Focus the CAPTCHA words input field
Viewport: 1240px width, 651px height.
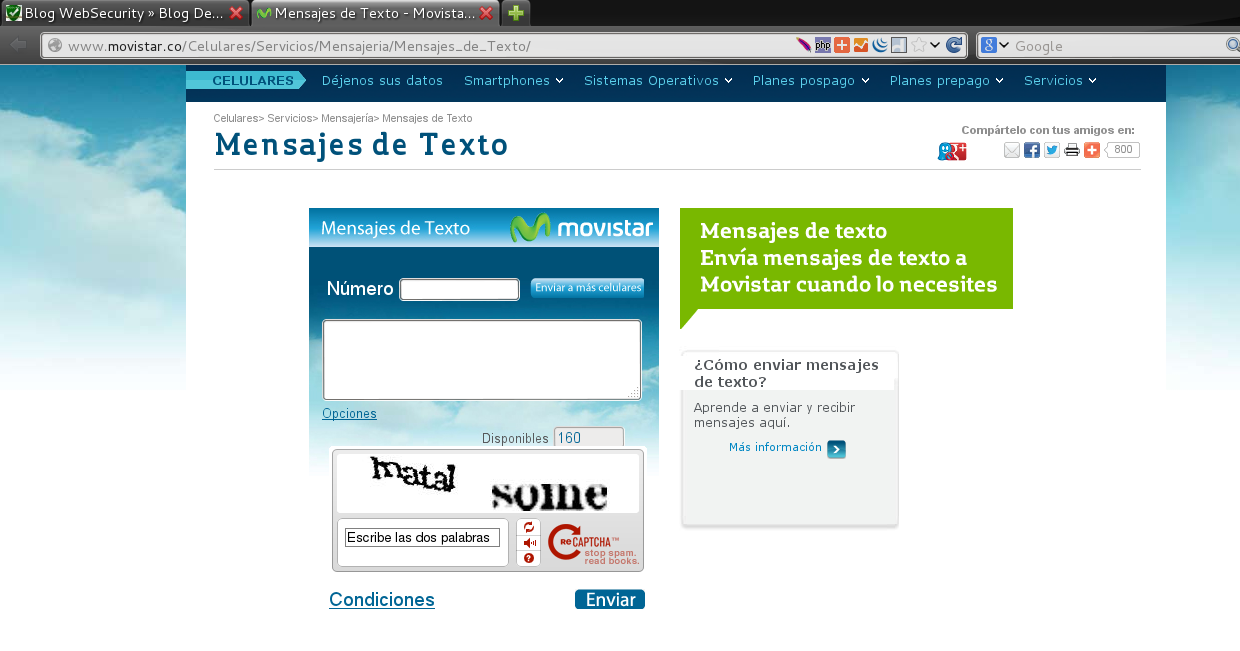tap(422, 538)
